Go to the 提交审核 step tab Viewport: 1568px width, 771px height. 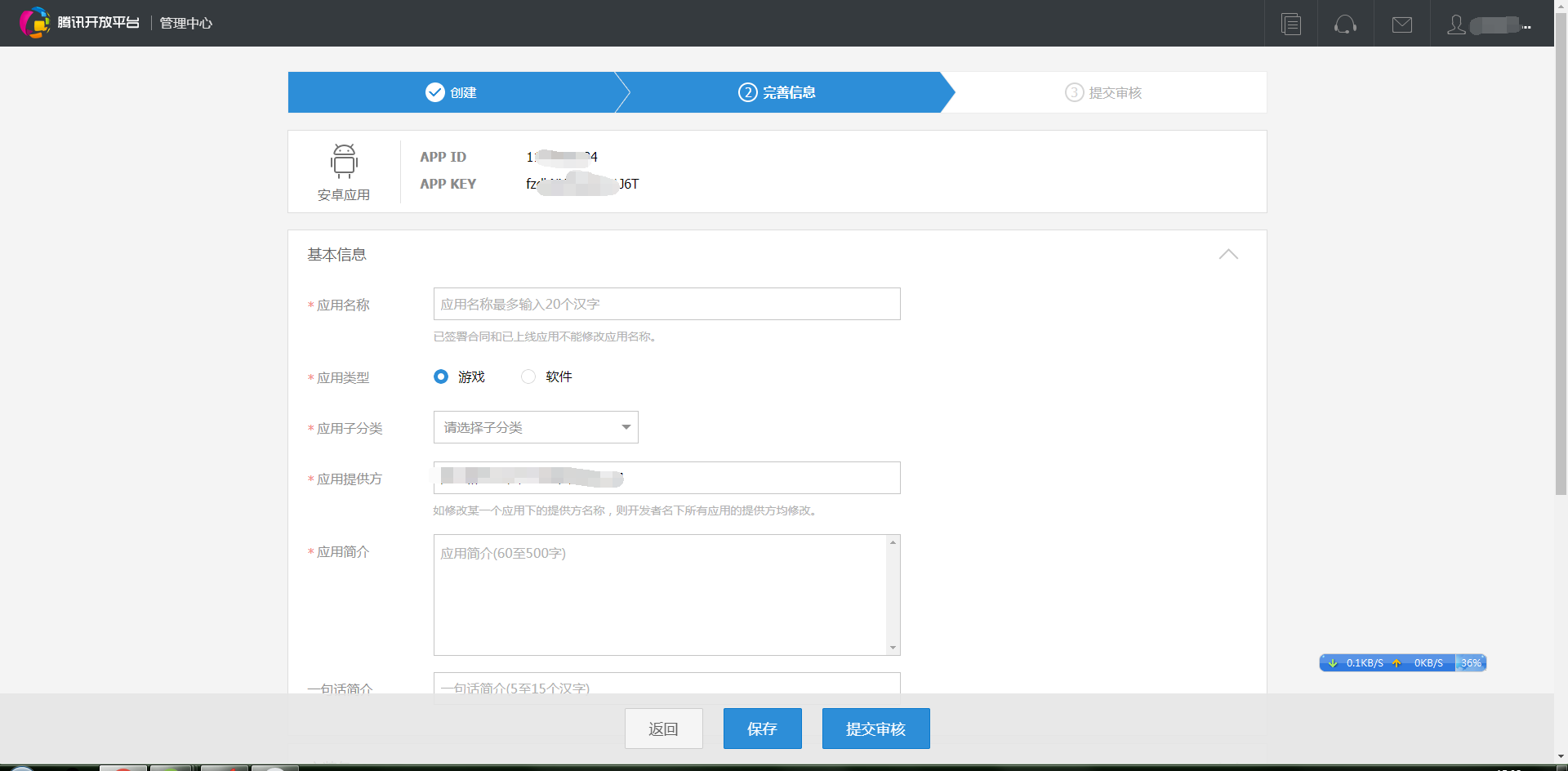(1103, 92)
